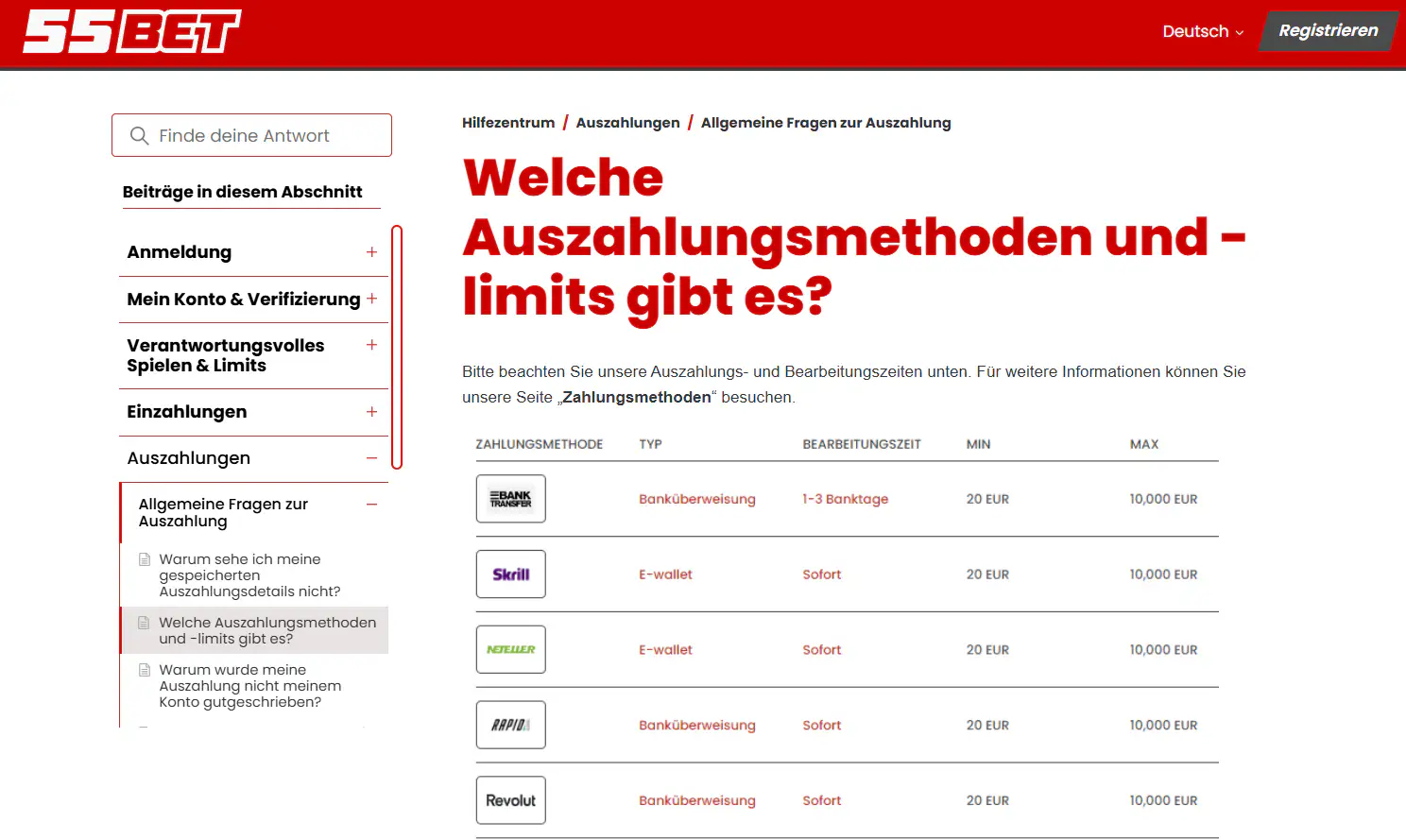Viewport: 1406px width, 840px height.
Task: Click '10,000 EUR' in the Skrill row
Action: tap(1163, 574)
